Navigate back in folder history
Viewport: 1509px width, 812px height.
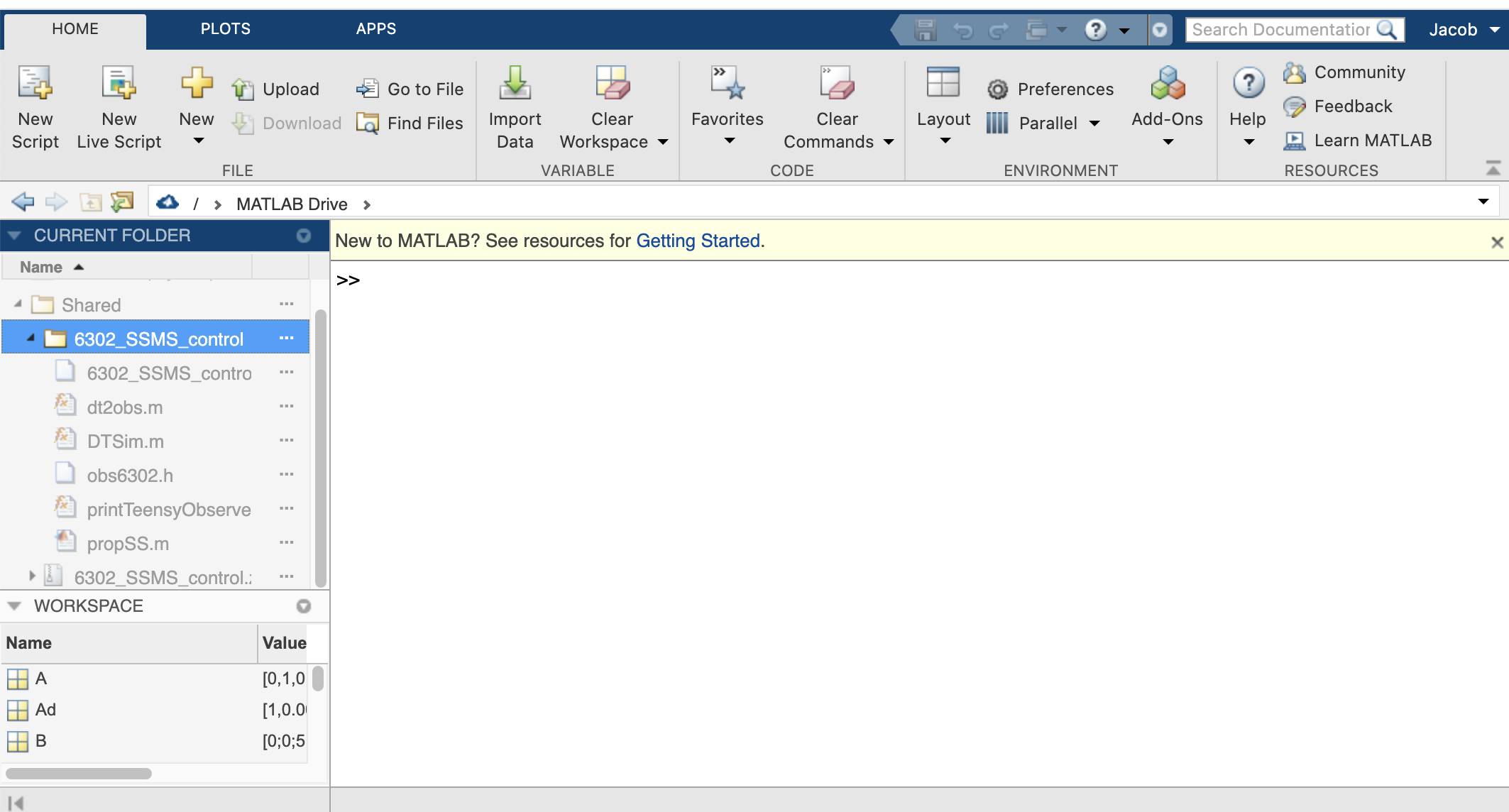pyautogui.click(x=23, y=202)
